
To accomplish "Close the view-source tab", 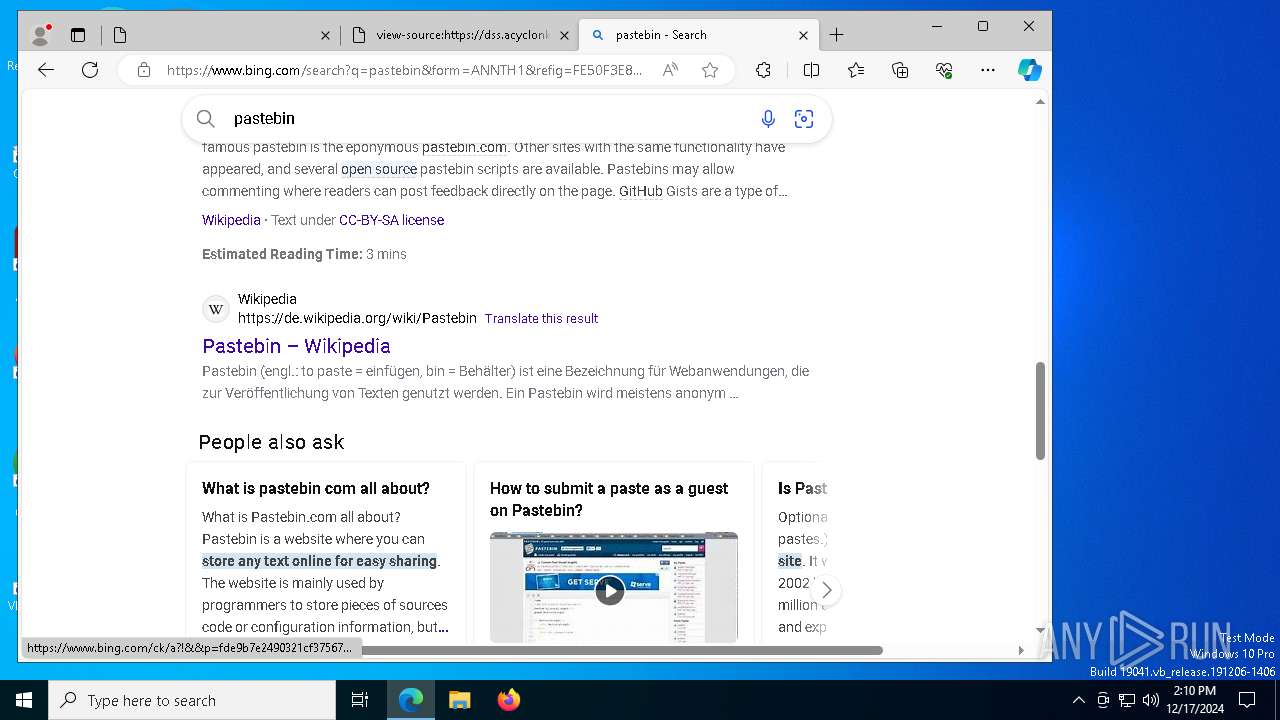I will click(x=564, y=35).
